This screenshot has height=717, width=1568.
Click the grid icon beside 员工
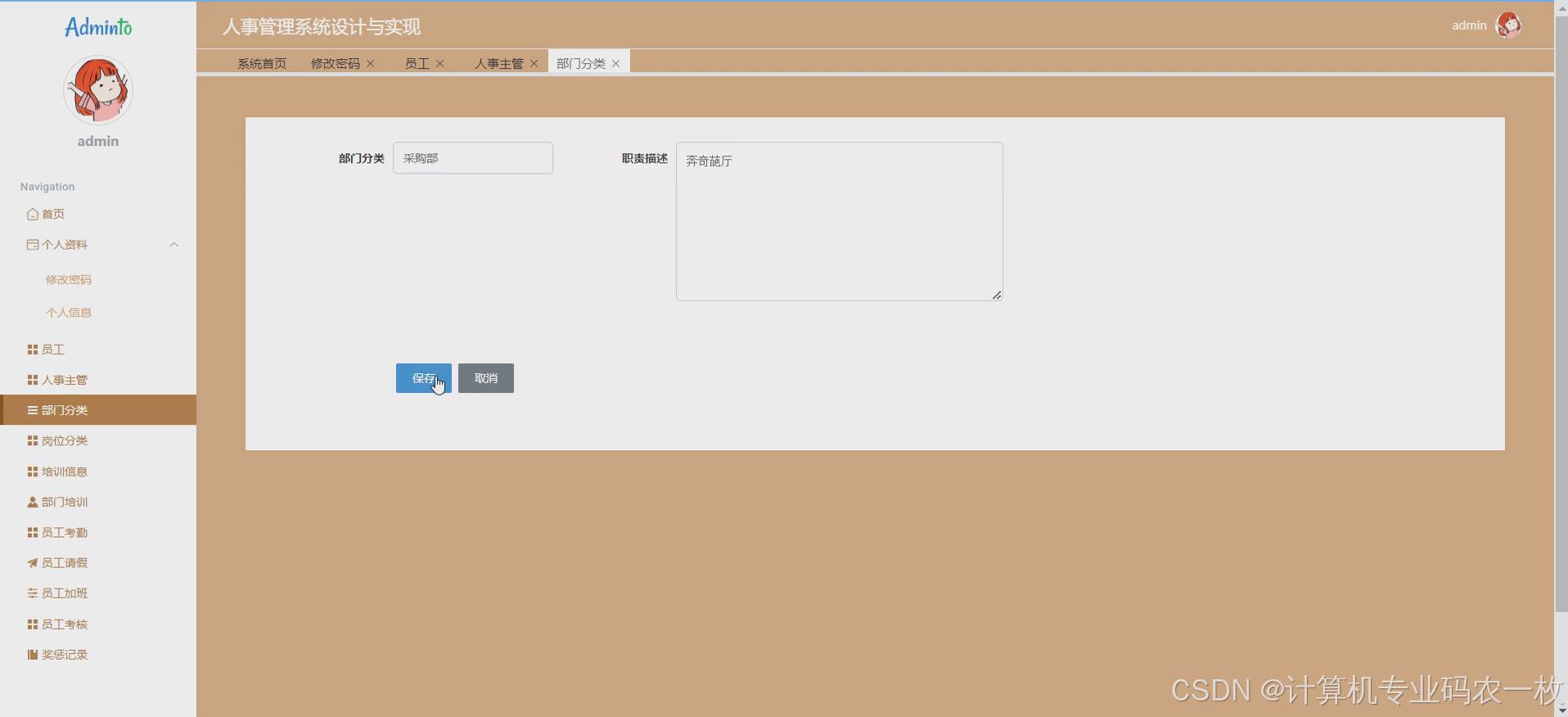[x=33, y=349]
